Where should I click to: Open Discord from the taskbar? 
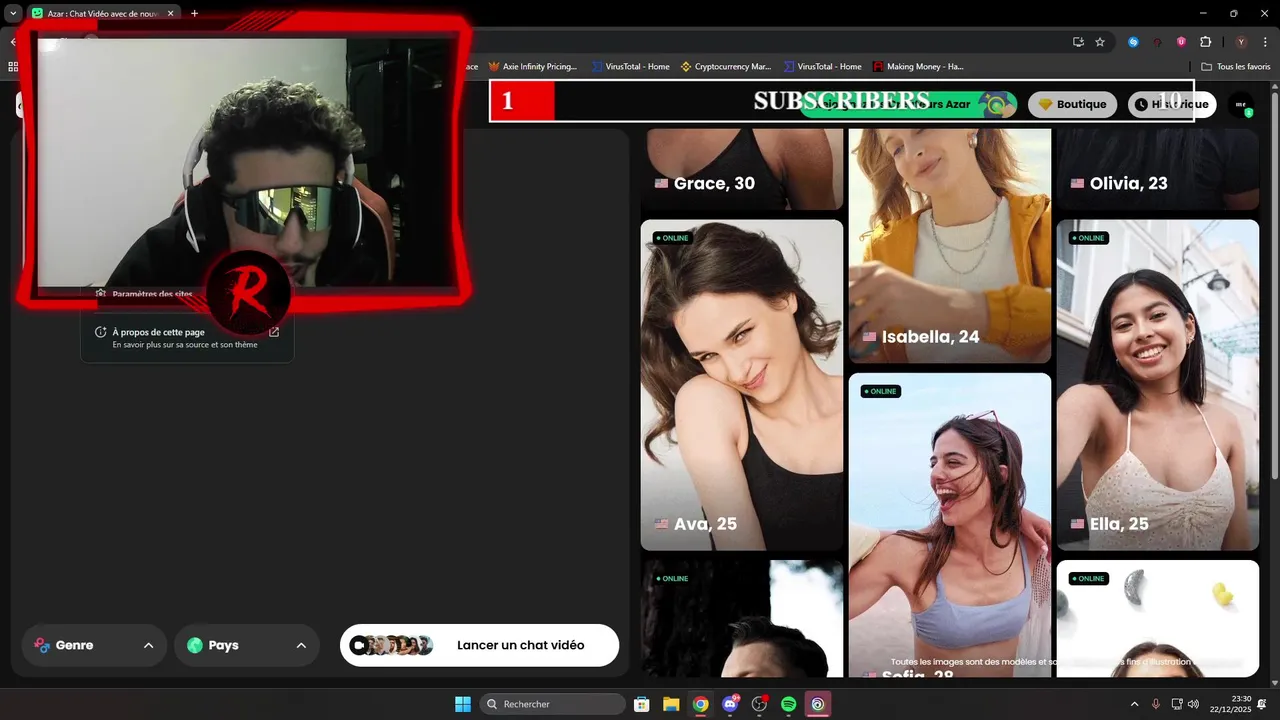pos(730,704)
